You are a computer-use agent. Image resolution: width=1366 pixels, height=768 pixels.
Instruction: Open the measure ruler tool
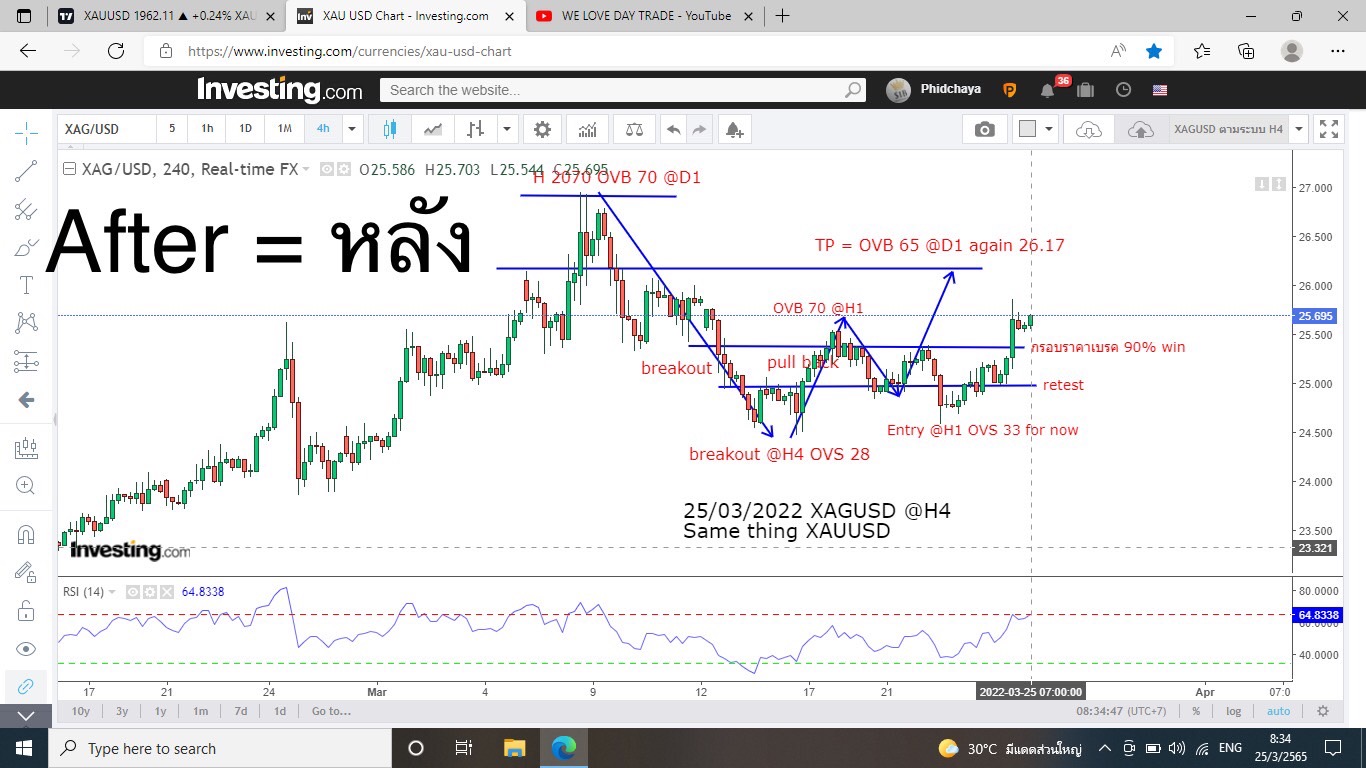click(26, 449)
